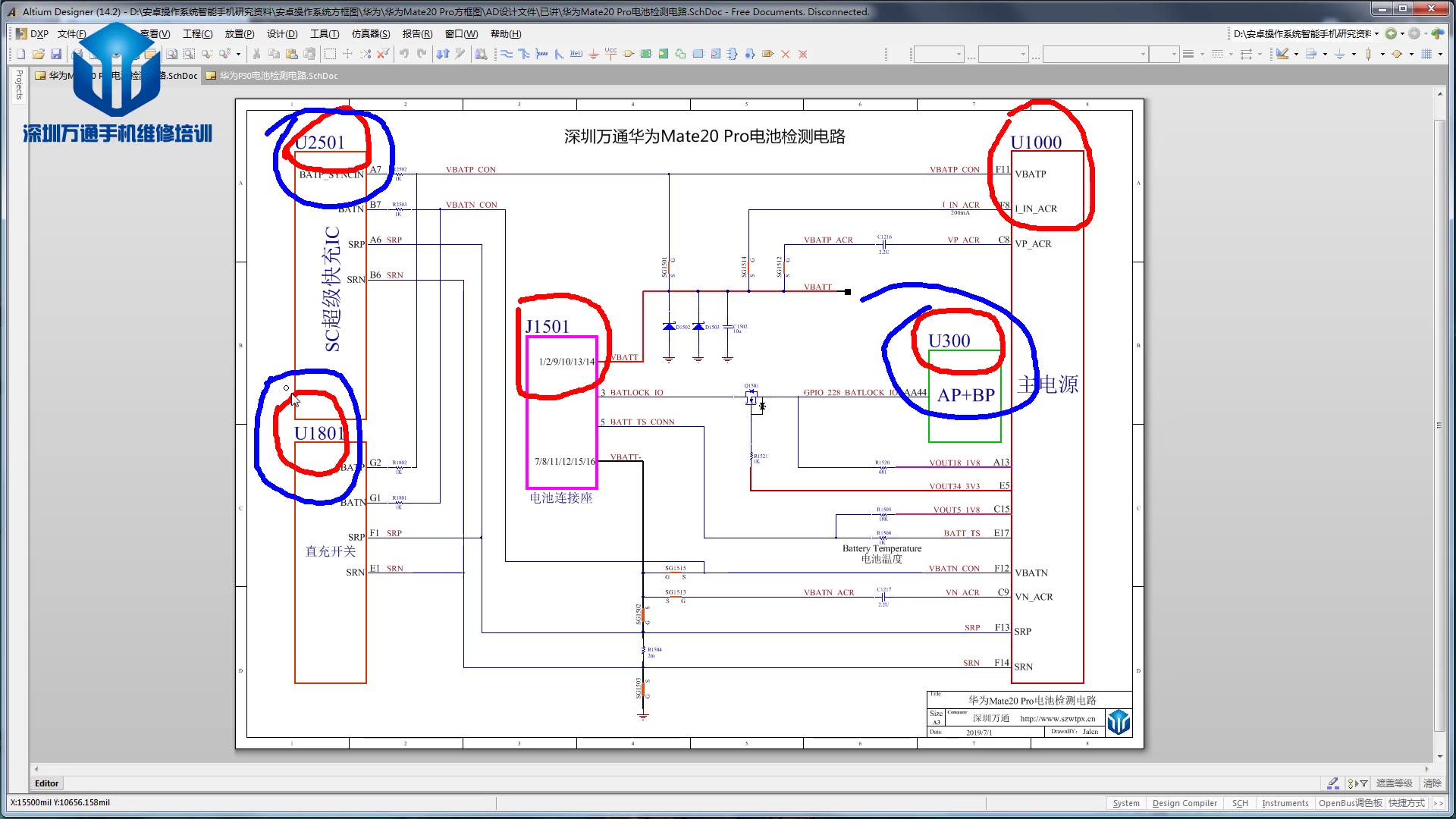Select the U1000 designator in schematic

[x=1036, y=143]
